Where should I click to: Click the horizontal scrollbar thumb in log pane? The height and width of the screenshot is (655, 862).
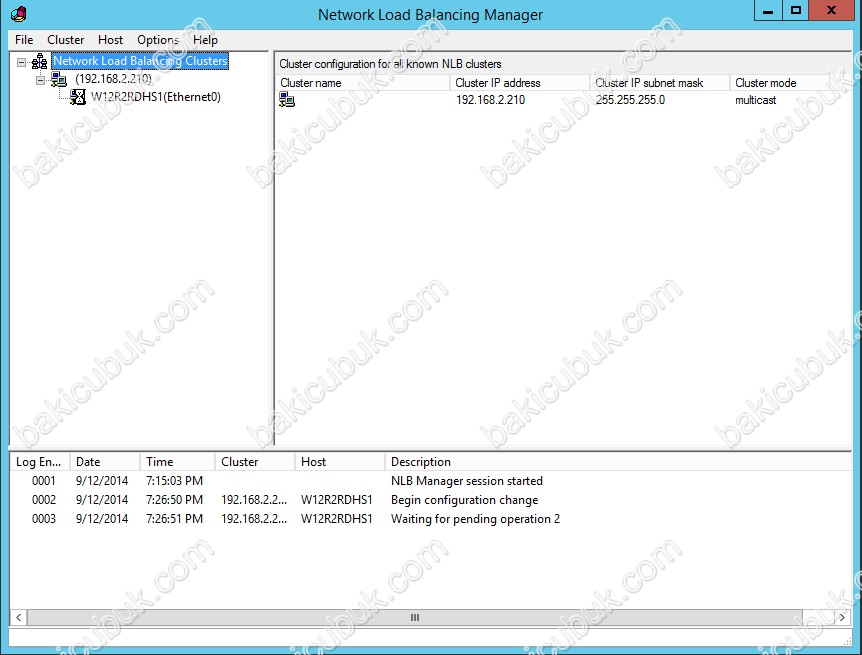415,618
